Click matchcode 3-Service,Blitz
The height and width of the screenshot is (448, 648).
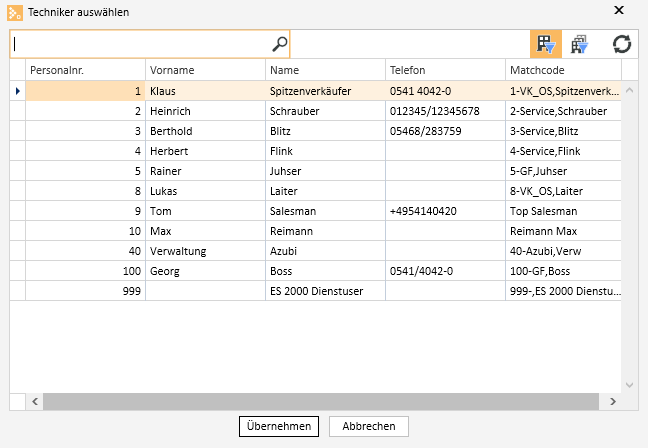(563, 131)
